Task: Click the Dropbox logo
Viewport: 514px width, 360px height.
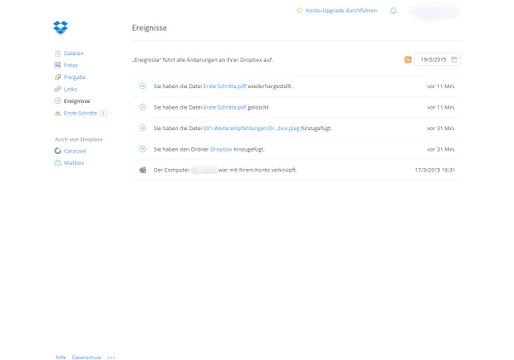Action: click(60, 27)
